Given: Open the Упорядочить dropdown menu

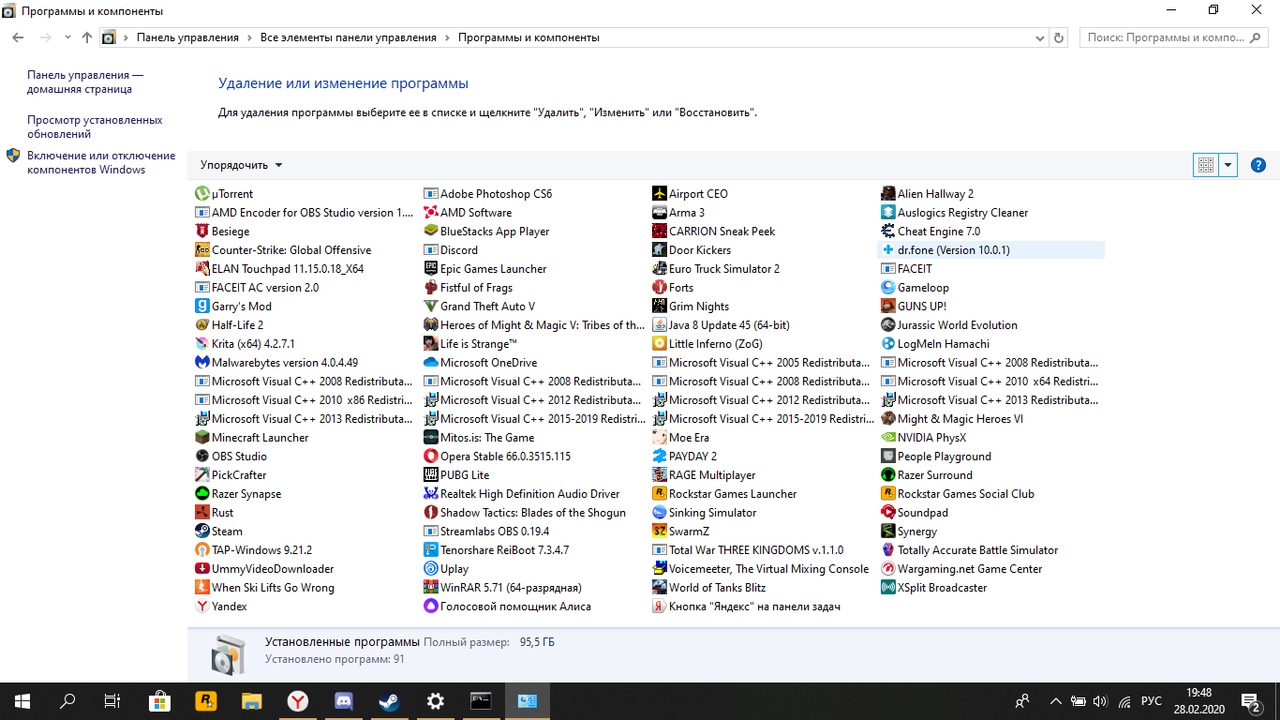Looking at the screenshot, I should (x=241, y=165).
